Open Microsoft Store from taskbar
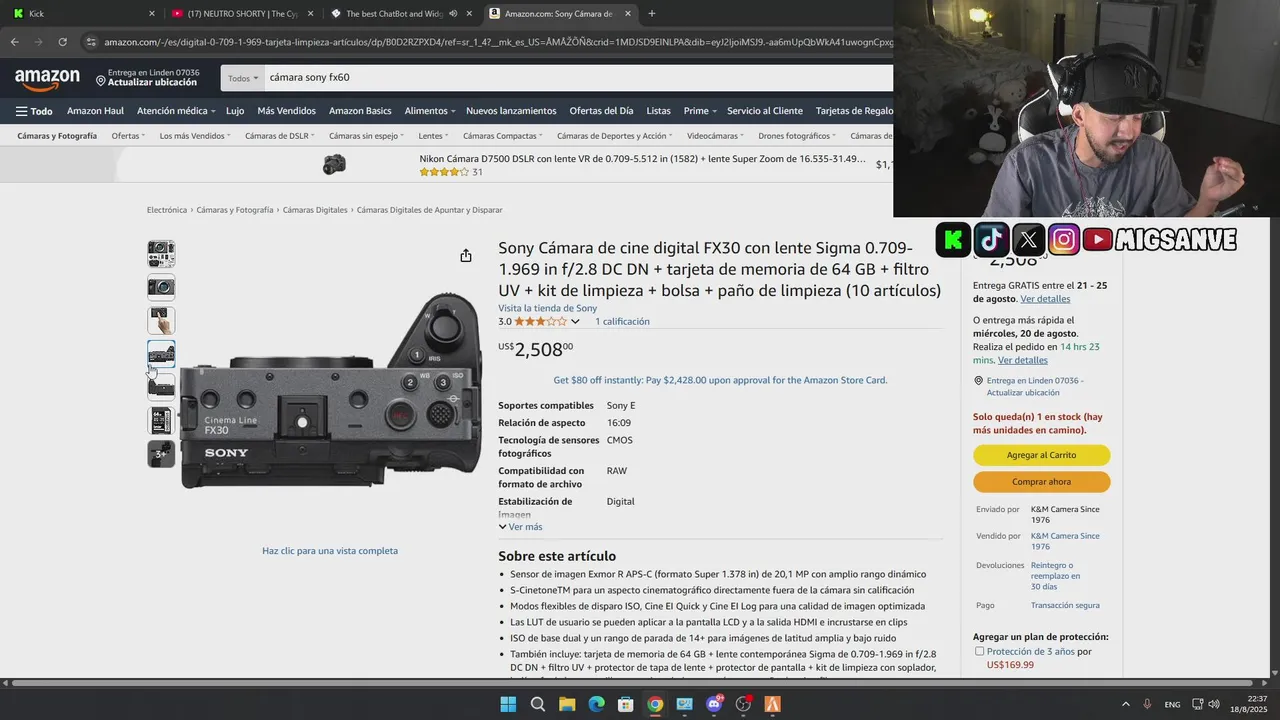 pyautogui.click(x=625, y=704)
